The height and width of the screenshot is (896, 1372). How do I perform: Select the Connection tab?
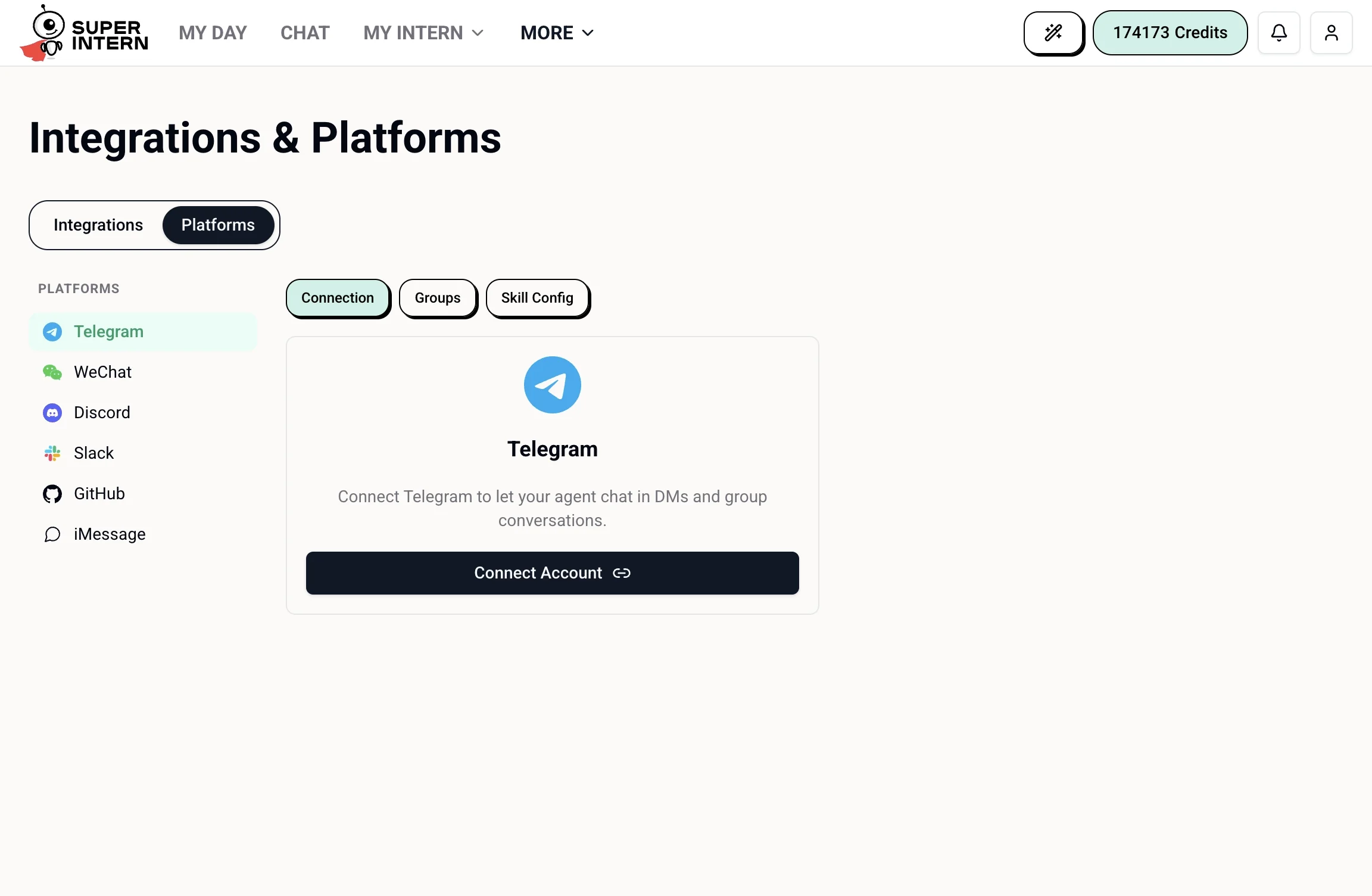tap(338, 298)
